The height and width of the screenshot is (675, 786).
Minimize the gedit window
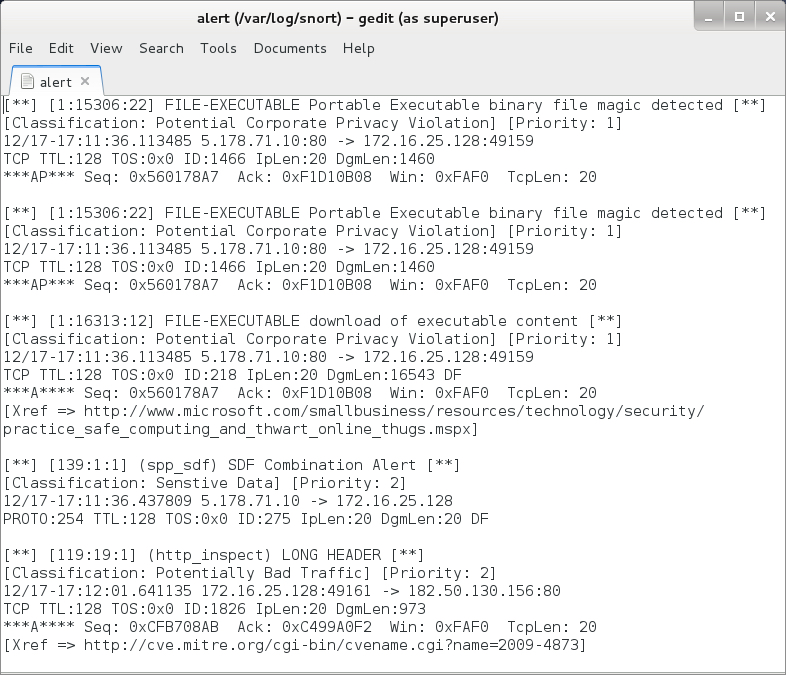708,18
